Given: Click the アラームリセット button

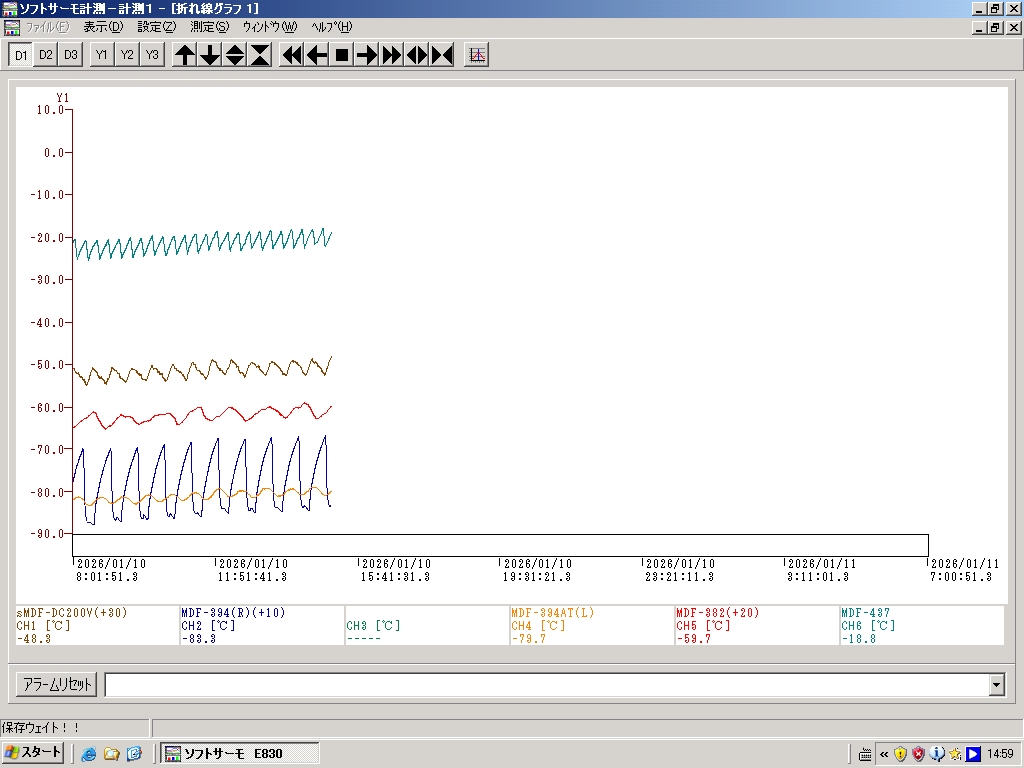Looking at the screenshot, I should [57, 685].
